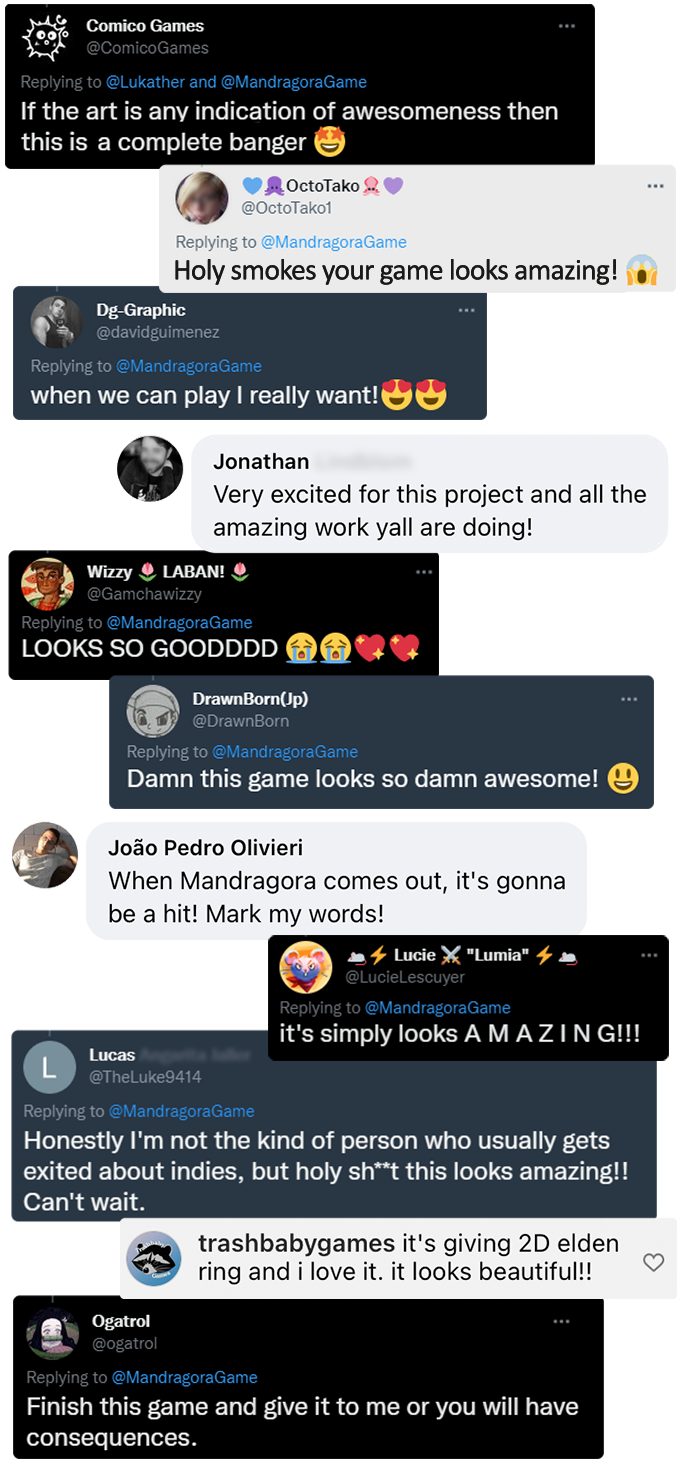Open Lucie Lumia's mouse avatar

click(306, 967)
